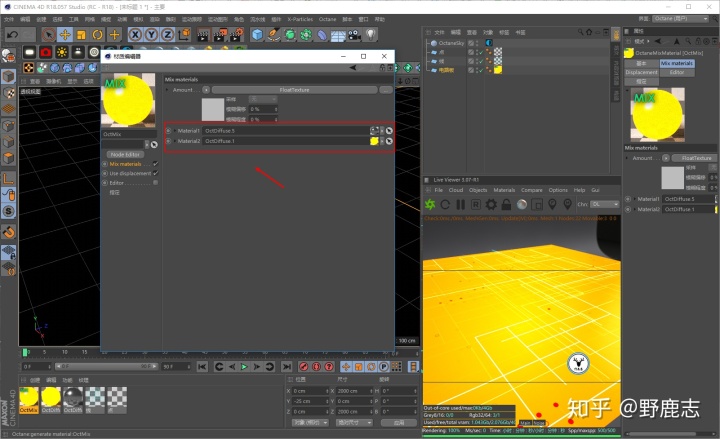Select the Move tool in the toolbar
720x439 pixels.
coord(65,34)
